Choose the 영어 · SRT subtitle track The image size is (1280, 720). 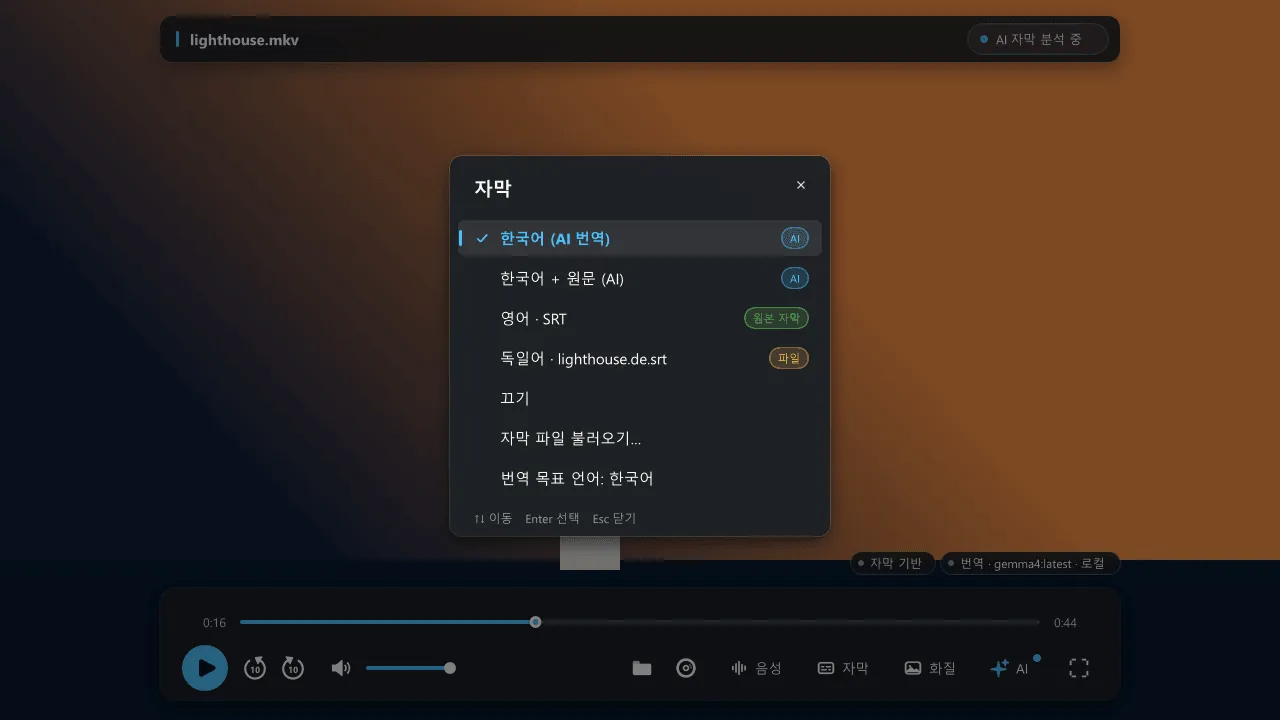[640, 318]
